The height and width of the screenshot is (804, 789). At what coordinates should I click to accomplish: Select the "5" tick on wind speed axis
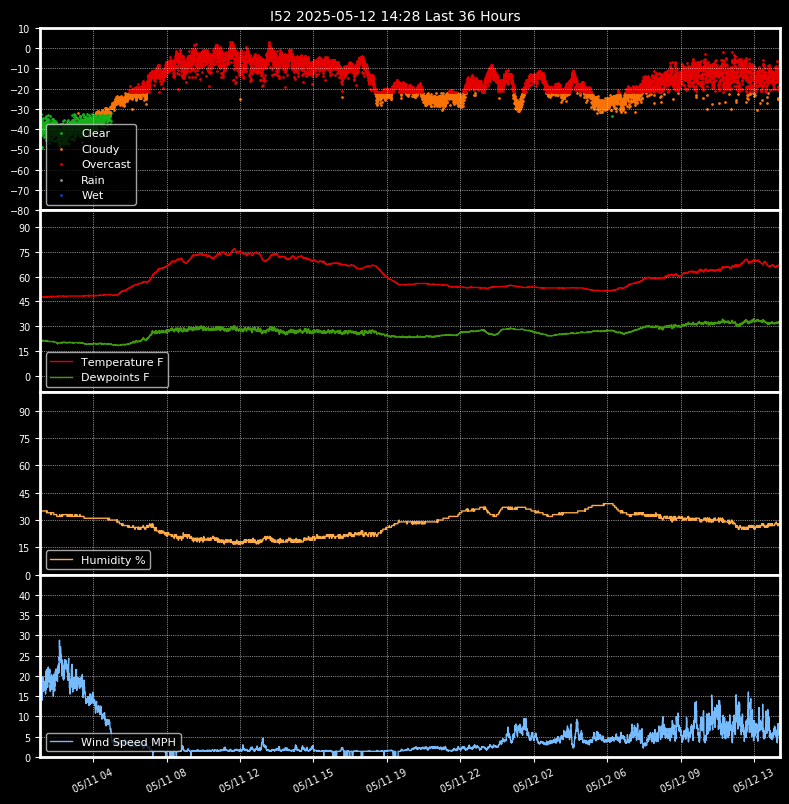[28, 738]
